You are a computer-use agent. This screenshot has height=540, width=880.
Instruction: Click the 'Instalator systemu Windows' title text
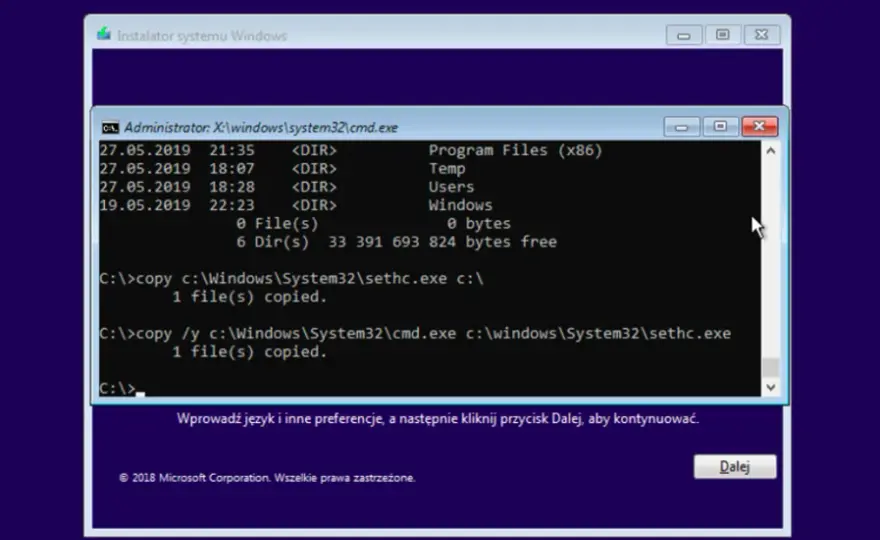[202, 36]
